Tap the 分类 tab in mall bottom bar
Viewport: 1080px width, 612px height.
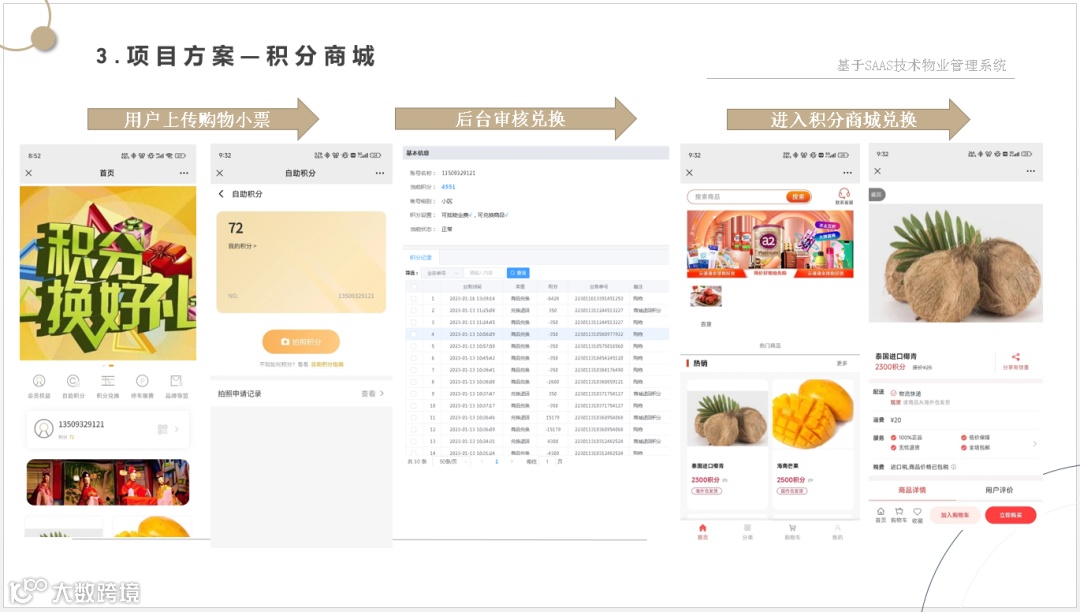click(x=747, y=531)
